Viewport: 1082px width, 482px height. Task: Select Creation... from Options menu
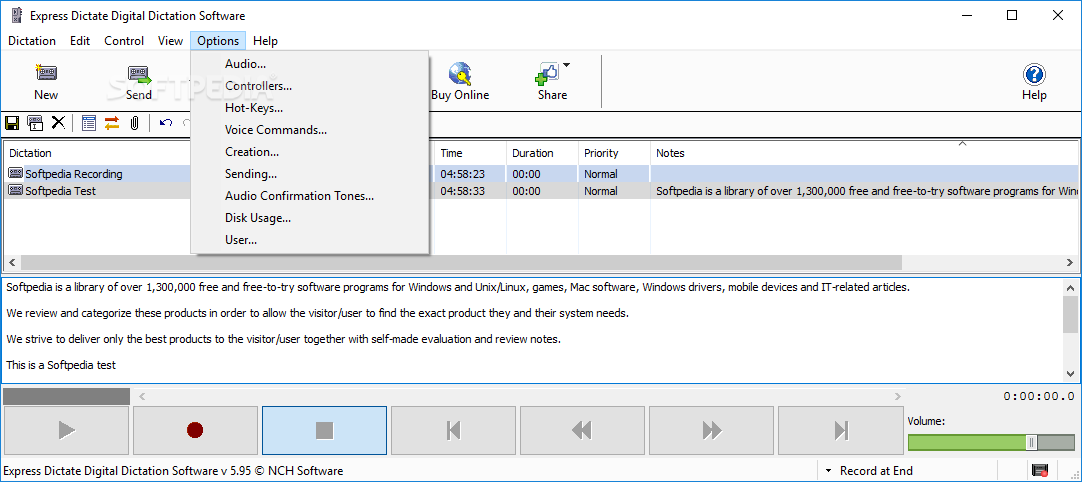coord(311,152)
